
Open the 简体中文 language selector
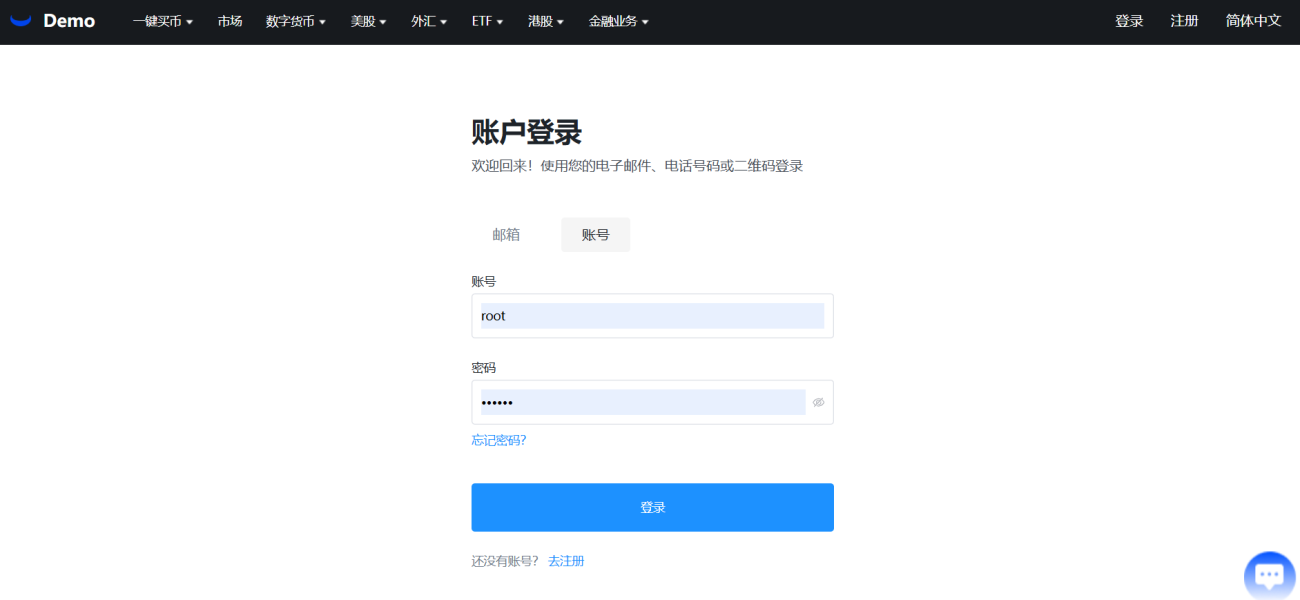1253,21
